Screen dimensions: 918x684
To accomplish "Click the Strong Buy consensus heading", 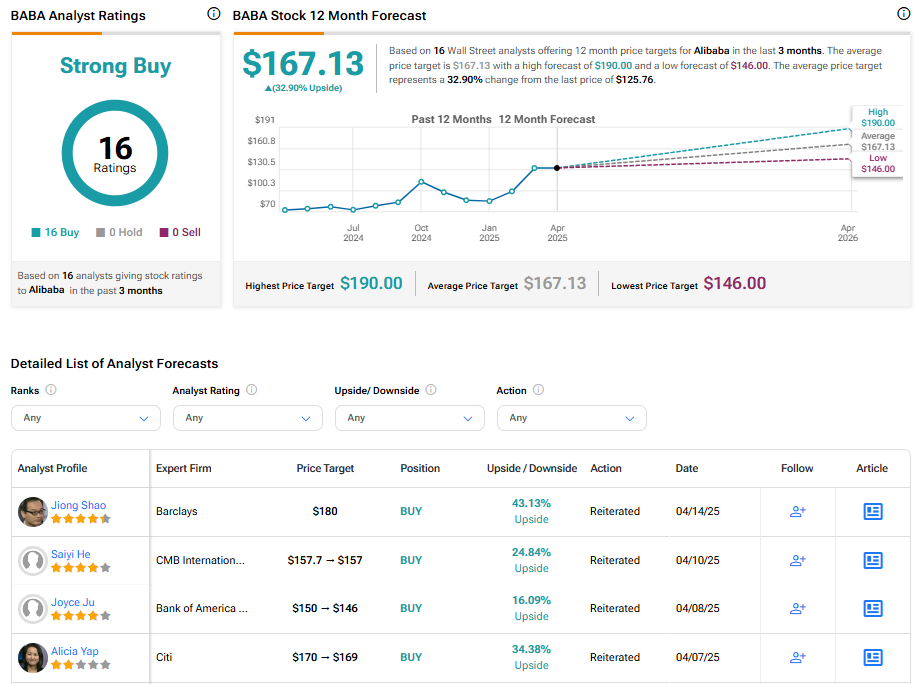I will tap(115, 66).
